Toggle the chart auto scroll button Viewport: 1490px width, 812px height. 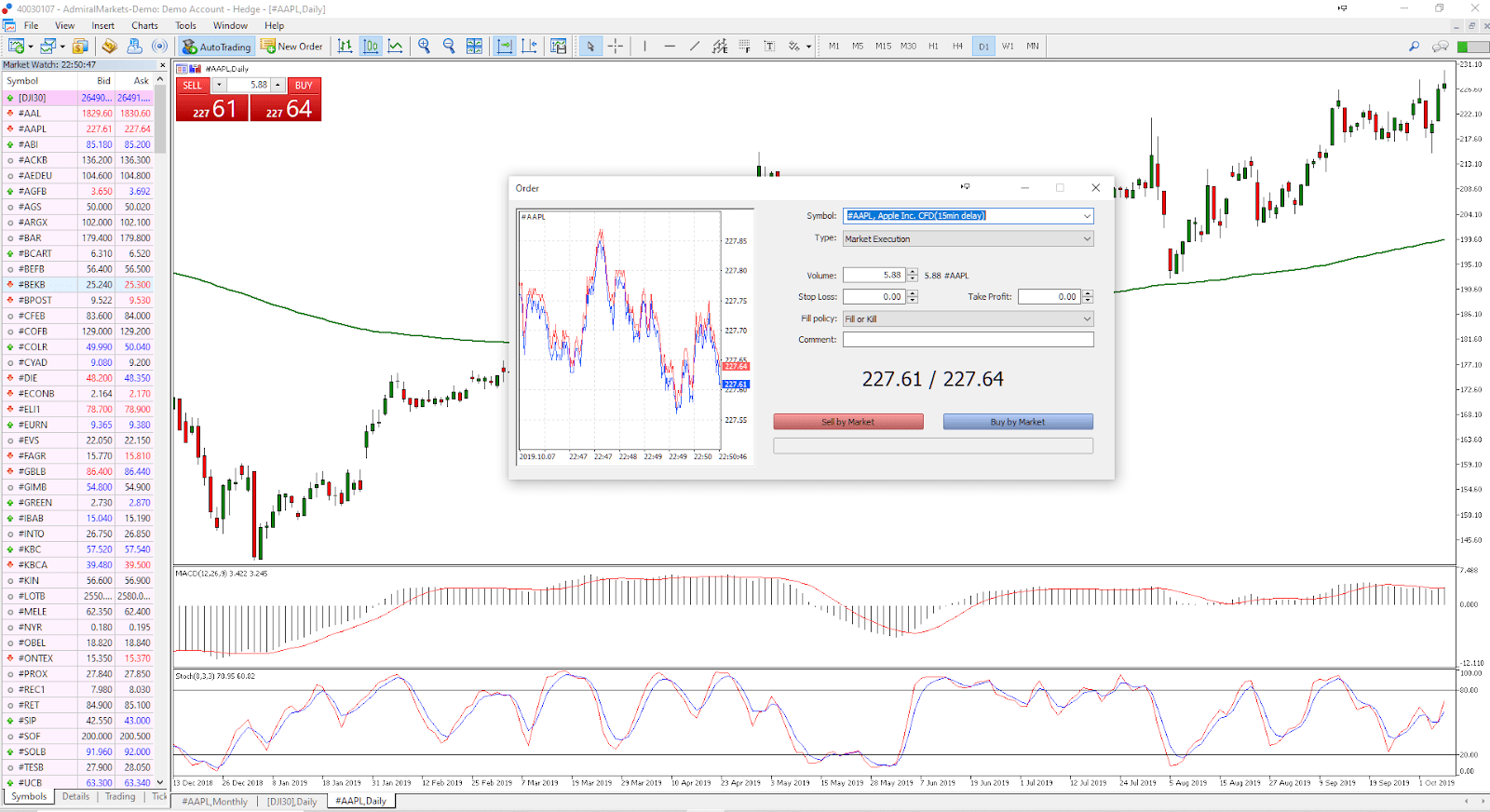[x=505, y=46]
